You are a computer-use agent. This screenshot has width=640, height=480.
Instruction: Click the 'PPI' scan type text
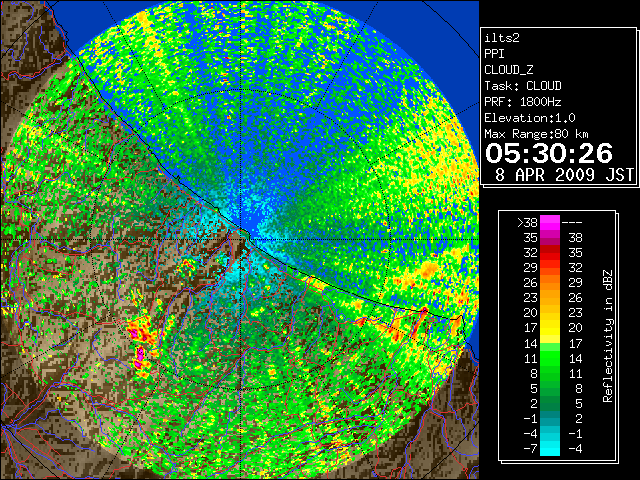pos(494,54)
